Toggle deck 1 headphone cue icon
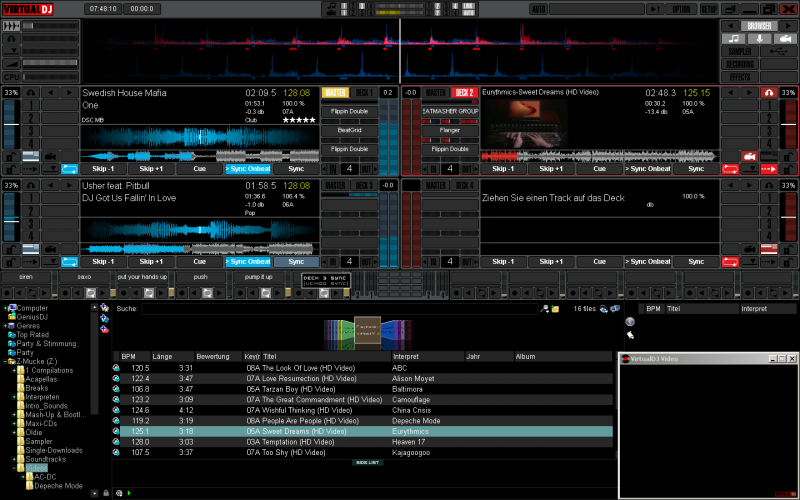Image resolution: width=800 pixels, height=500 pixels. (31, 93)
